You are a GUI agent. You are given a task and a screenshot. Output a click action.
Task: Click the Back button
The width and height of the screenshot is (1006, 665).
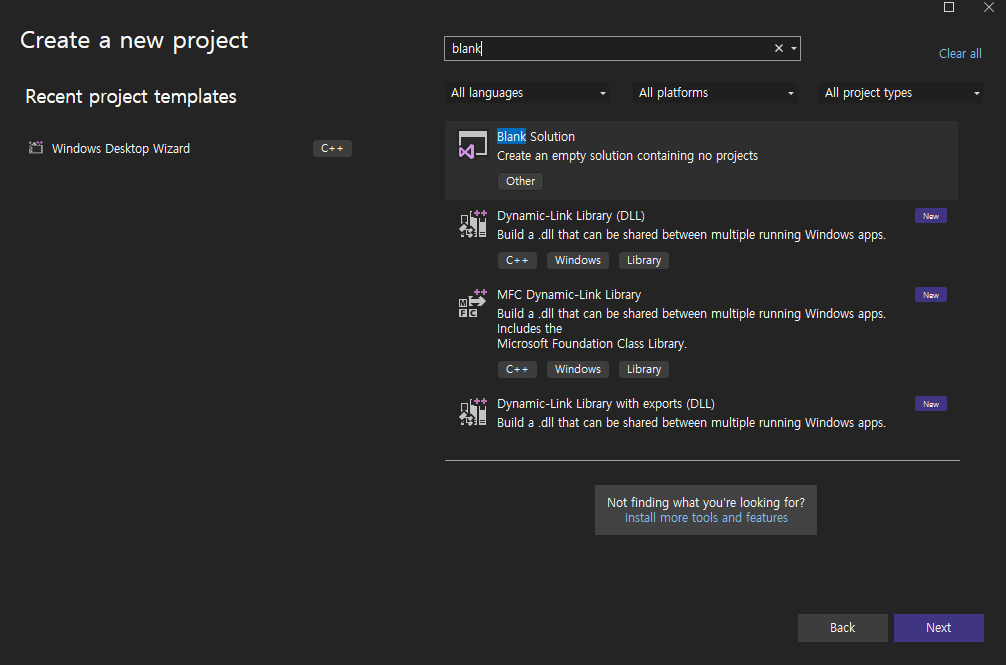pyautogui.click(x=842, y=628)
